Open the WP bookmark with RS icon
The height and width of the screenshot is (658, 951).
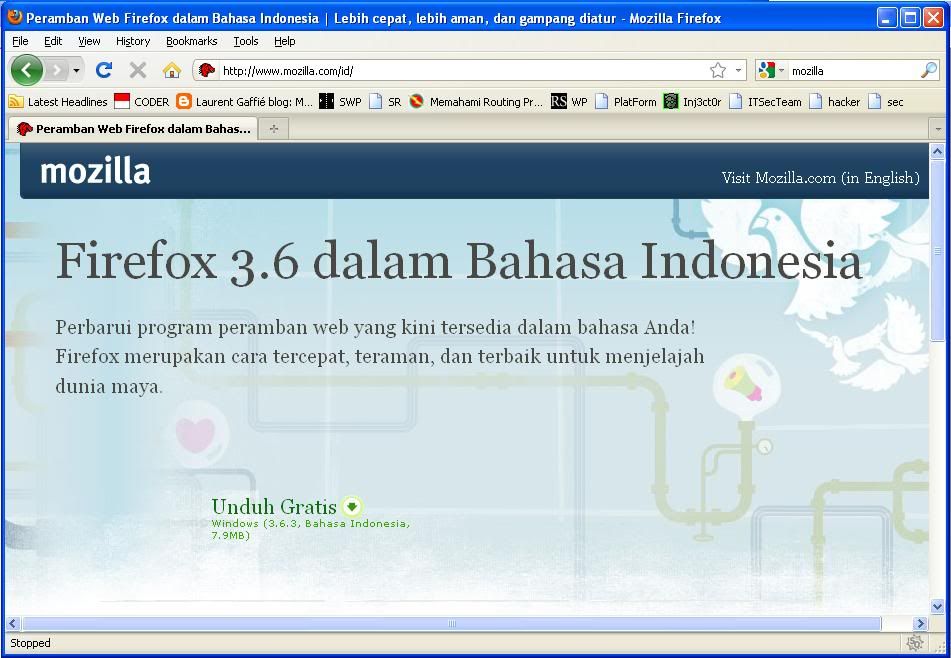coord(570,102)
